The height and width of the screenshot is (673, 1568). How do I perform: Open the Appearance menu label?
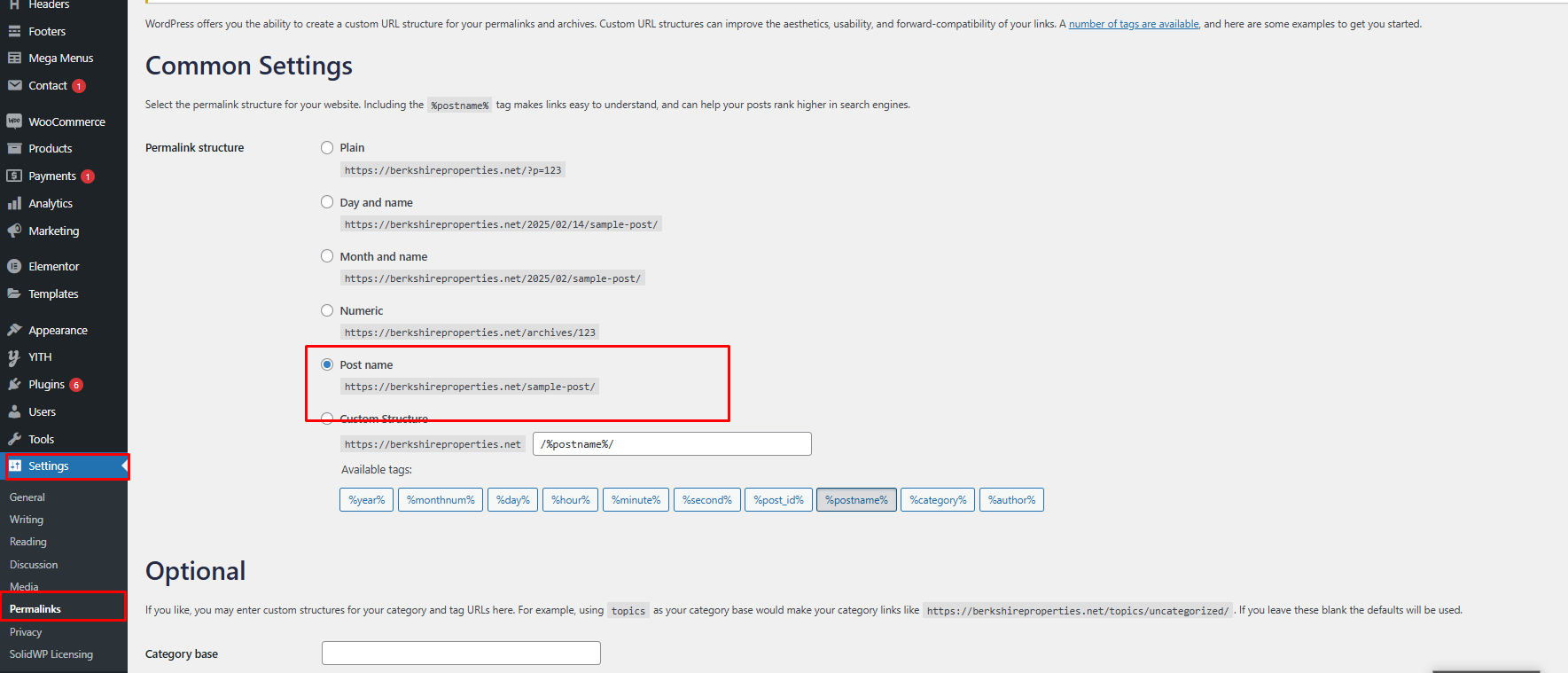[x=58, y=330]
